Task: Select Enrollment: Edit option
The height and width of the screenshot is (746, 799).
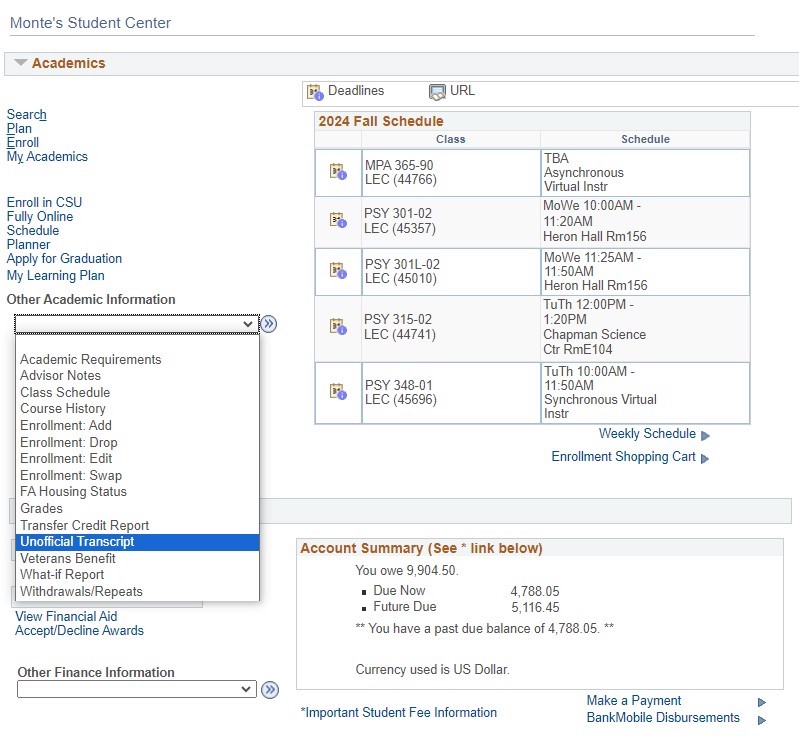Action: point(137,459)
